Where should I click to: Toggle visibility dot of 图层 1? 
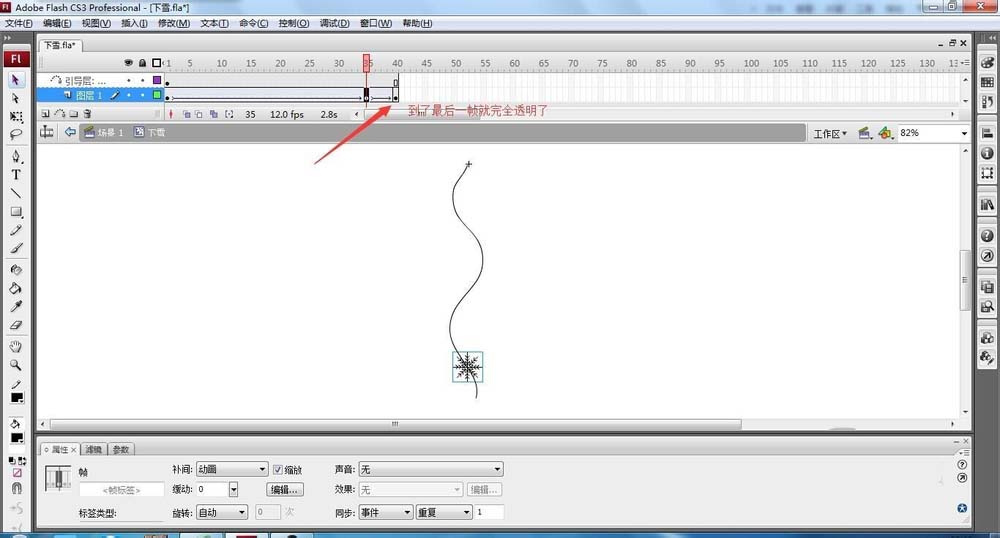[x=129, y=95]
